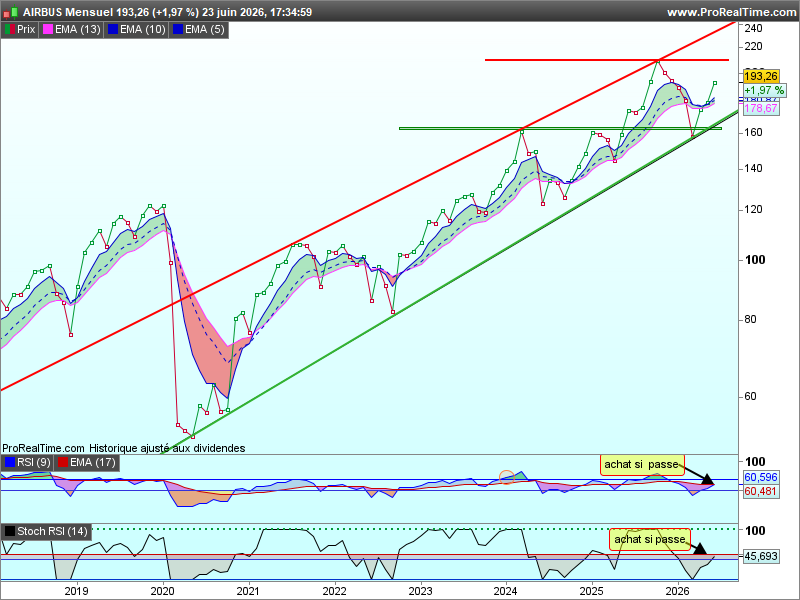Click the black Stoch RSI color swatch

pyautogui.click(x=10, y=531)
